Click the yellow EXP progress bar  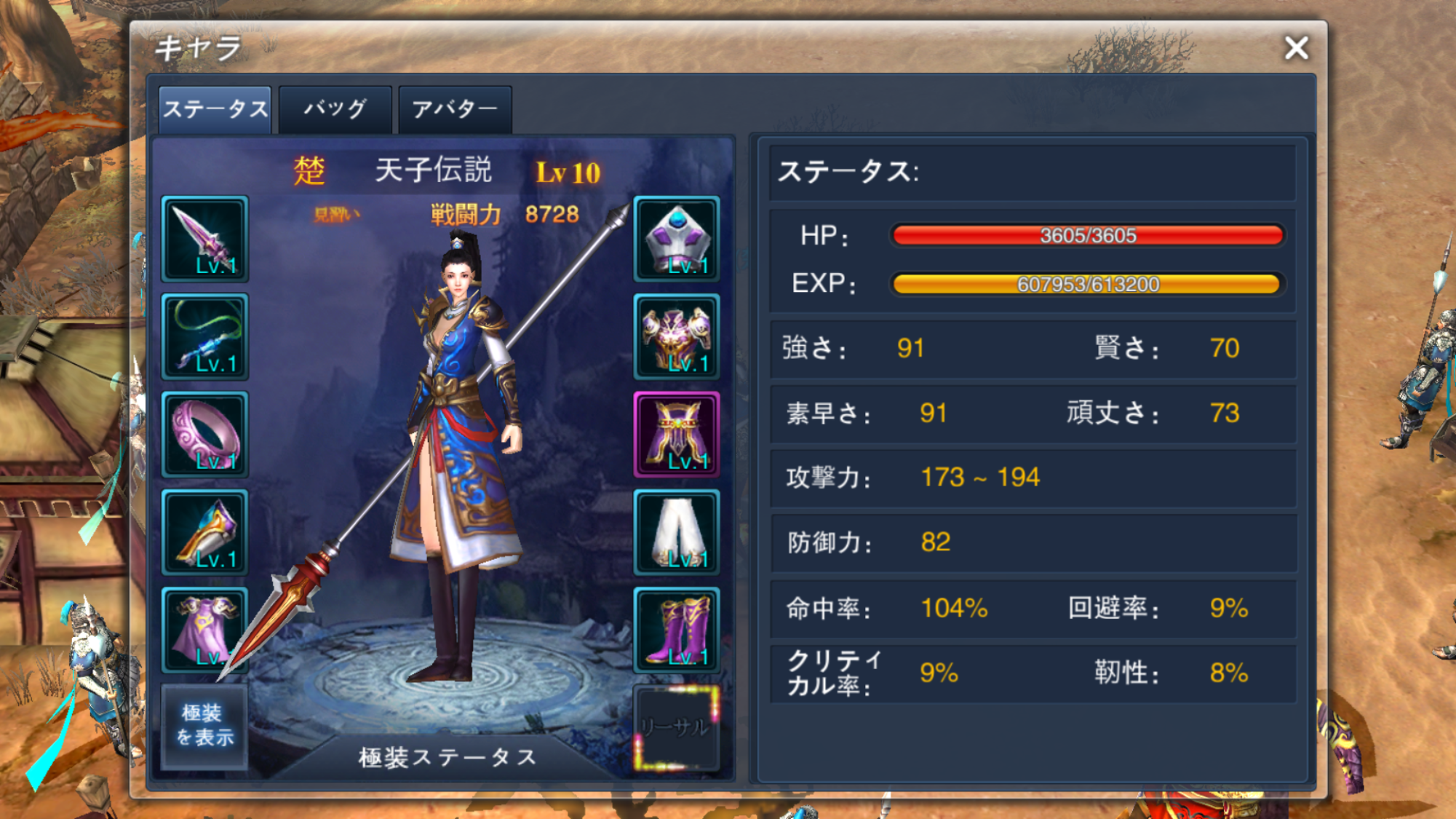coord(1087,284)
